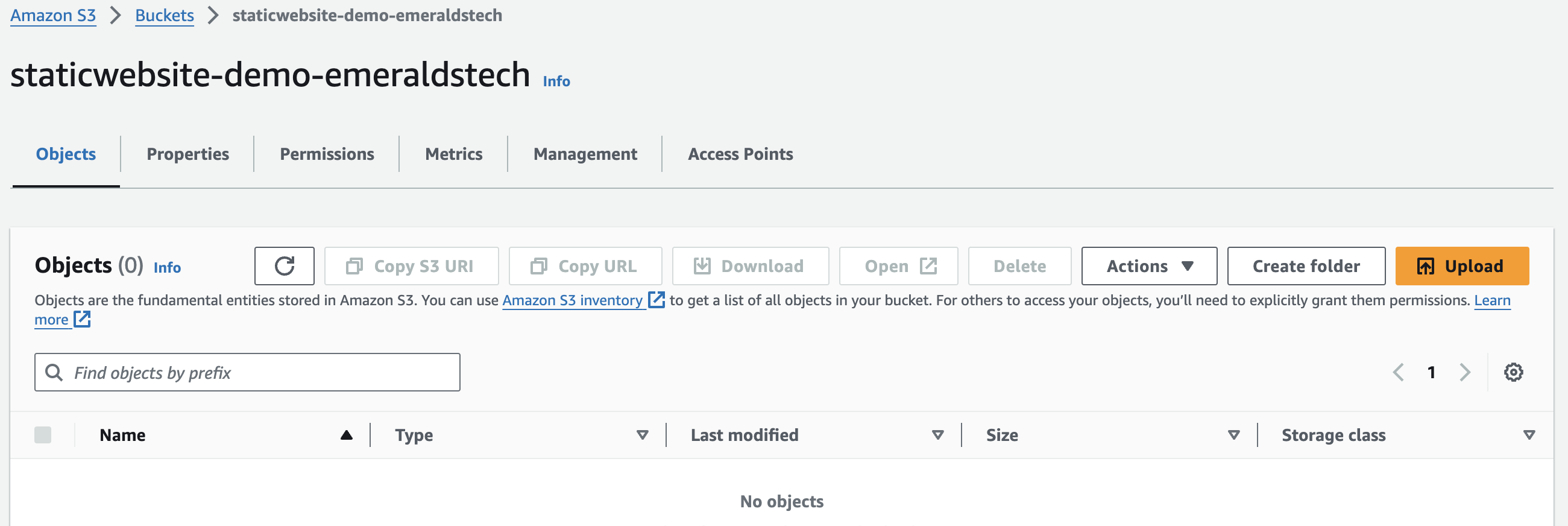1568x526 pixels.
Task: Go to Buckets in the breadcrumb
Action: click(x=165, y=15)
